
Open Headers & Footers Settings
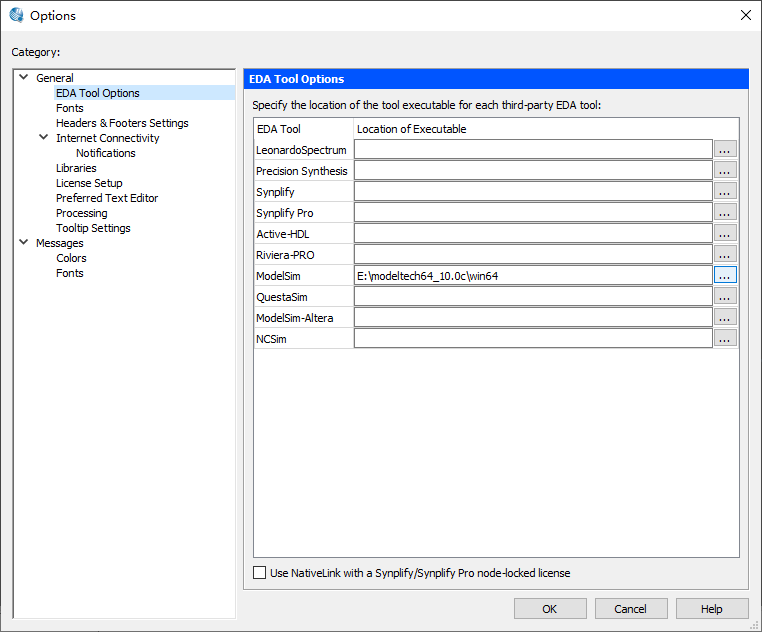click(122, 123)
